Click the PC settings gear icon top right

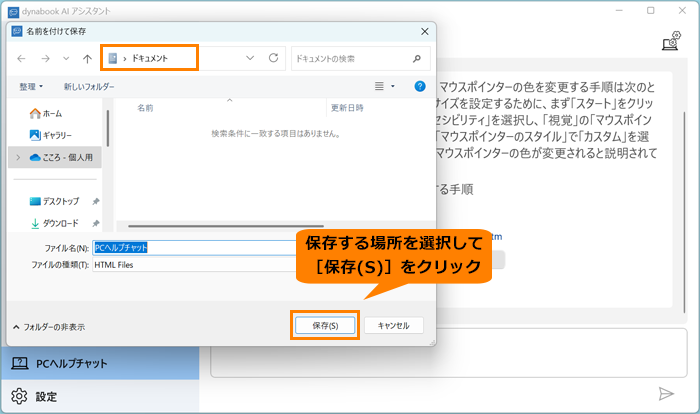point(671,41)
